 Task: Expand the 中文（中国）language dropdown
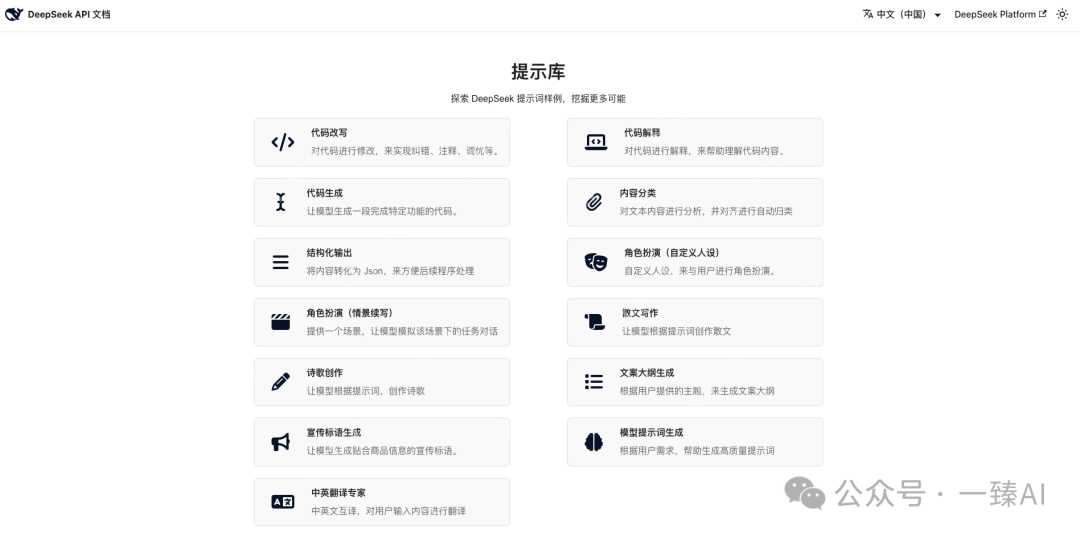pyautogui.click(x=902, y=14)
